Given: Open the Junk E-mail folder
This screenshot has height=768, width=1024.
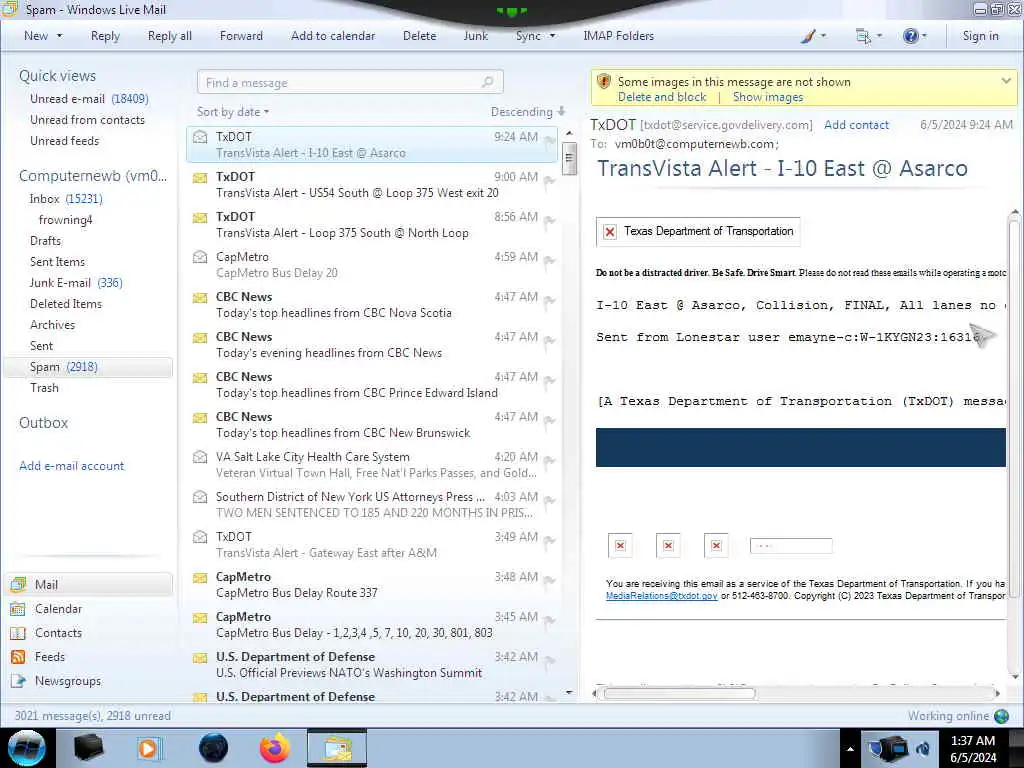Looking at the screenshot, I should (x=76, y=282).
